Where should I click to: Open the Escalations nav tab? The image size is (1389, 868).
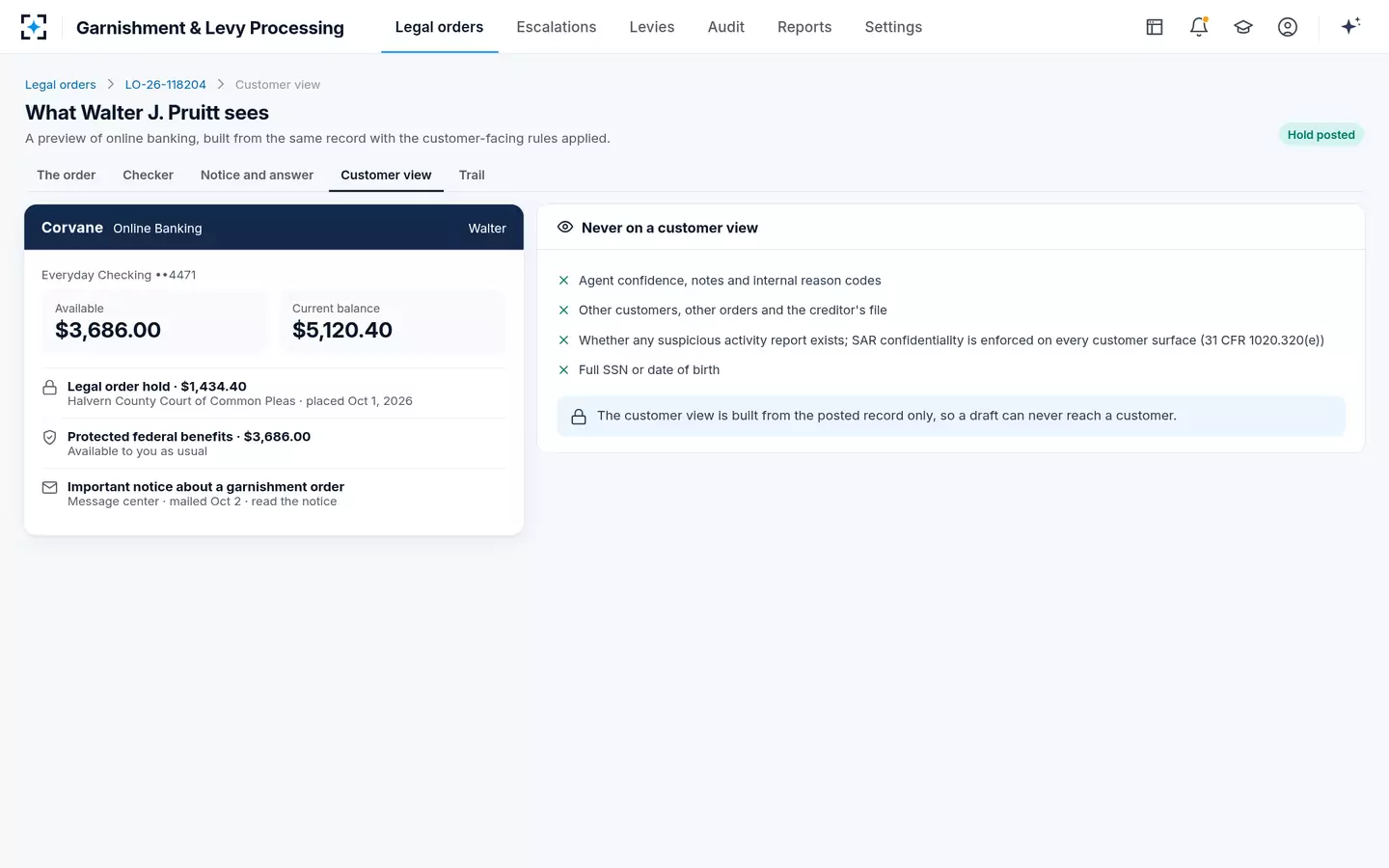pyautogui.click(x=557, y=27)
